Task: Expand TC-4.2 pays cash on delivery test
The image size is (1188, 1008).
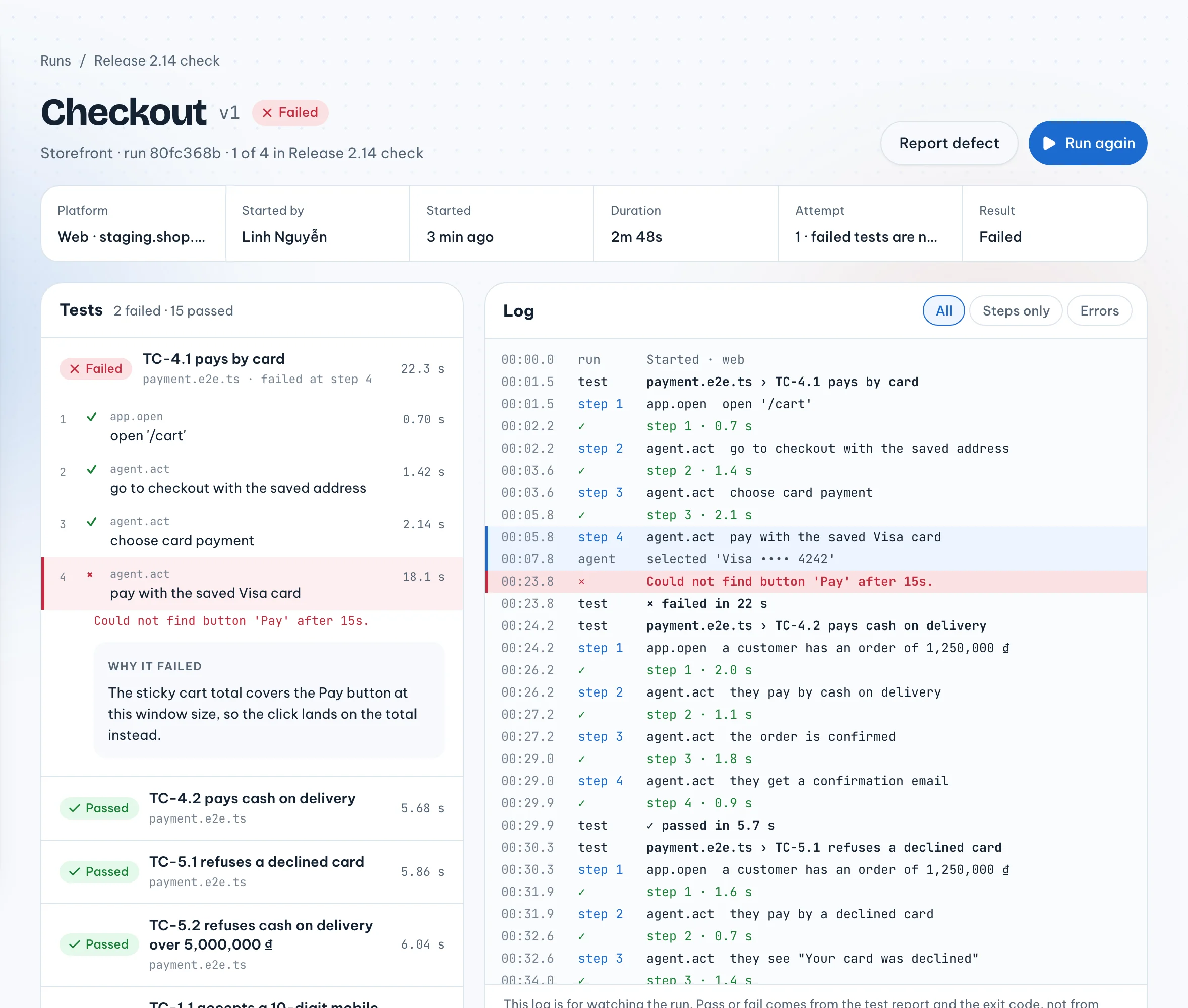Action: click(252, 808)
